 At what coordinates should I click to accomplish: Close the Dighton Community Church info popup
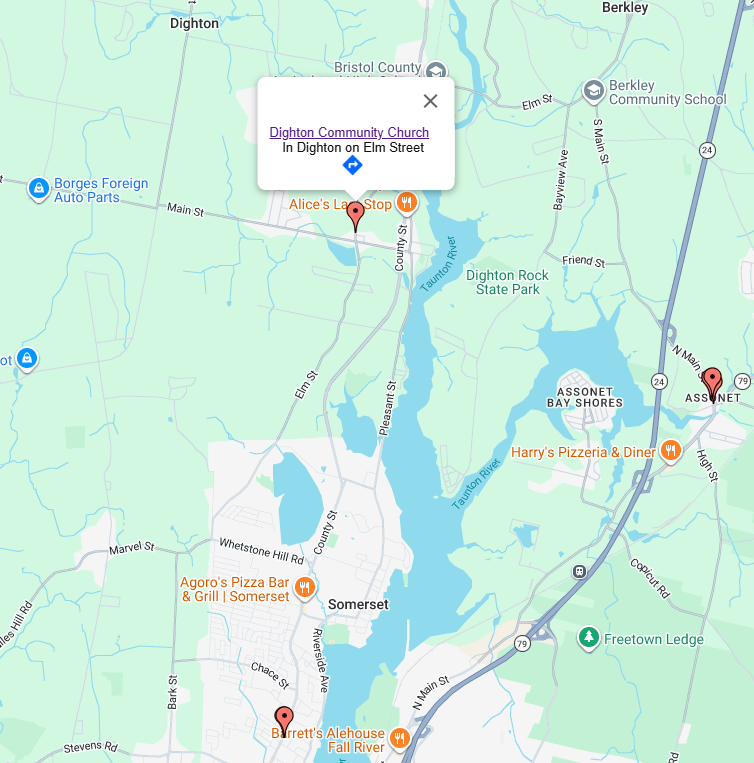pyautogui.click(x=431, y=101)
